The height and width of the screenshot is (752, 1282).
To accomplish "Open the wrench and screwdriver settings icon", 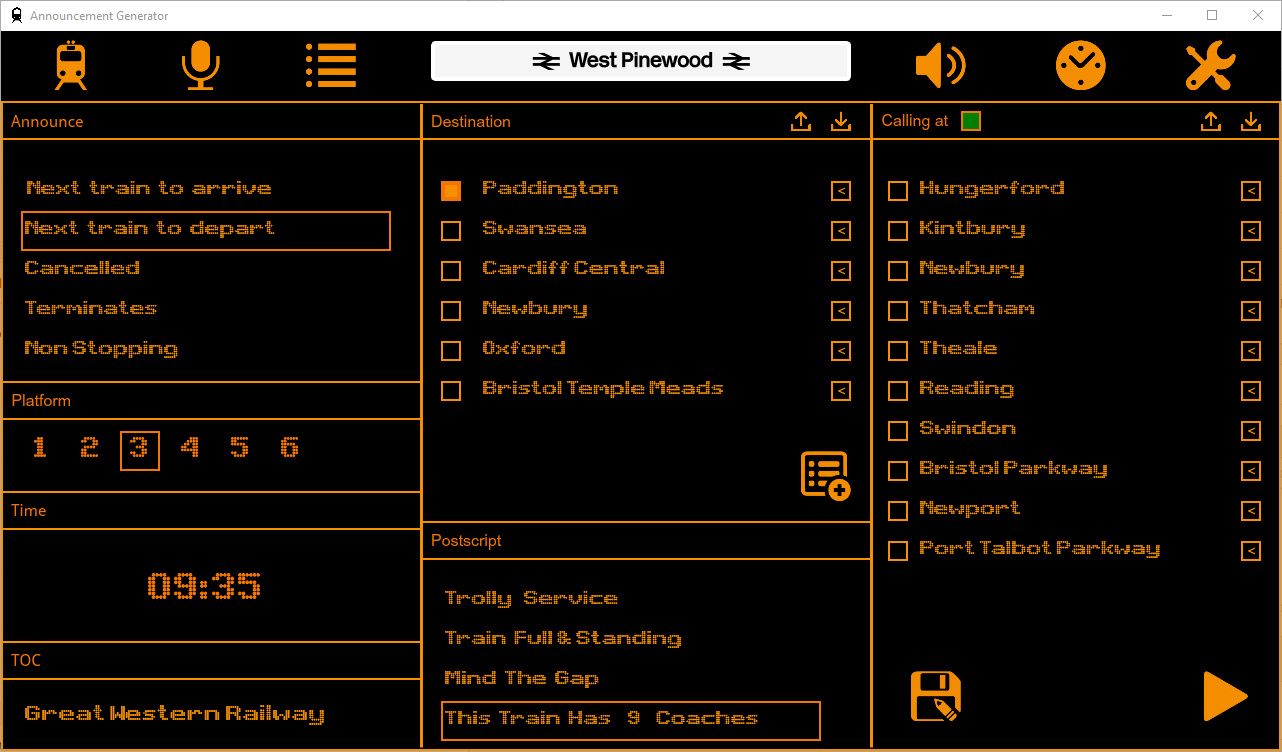I will pos(1211,66).
